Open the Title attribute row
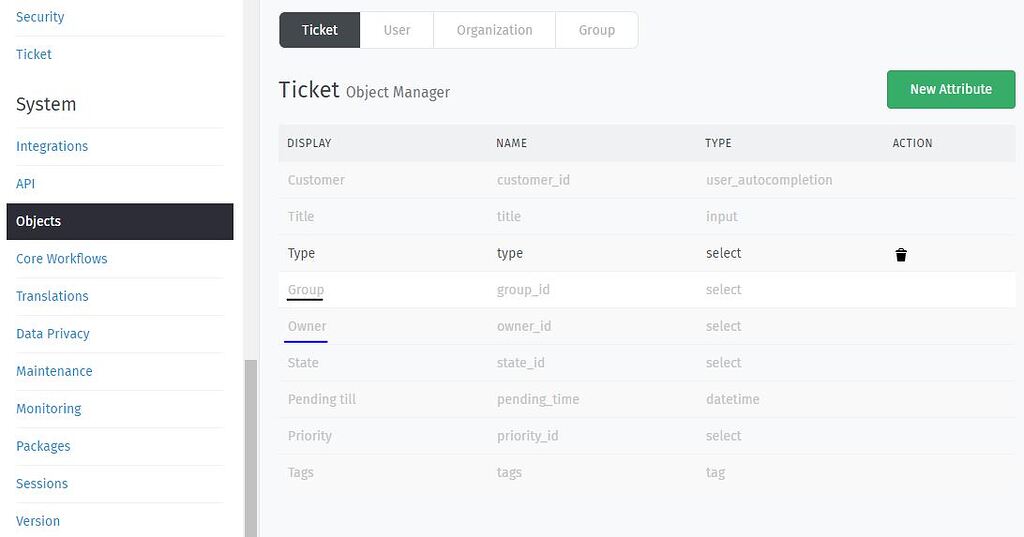The width and height of the screenshot is (1024, 537). coord(647,217)
